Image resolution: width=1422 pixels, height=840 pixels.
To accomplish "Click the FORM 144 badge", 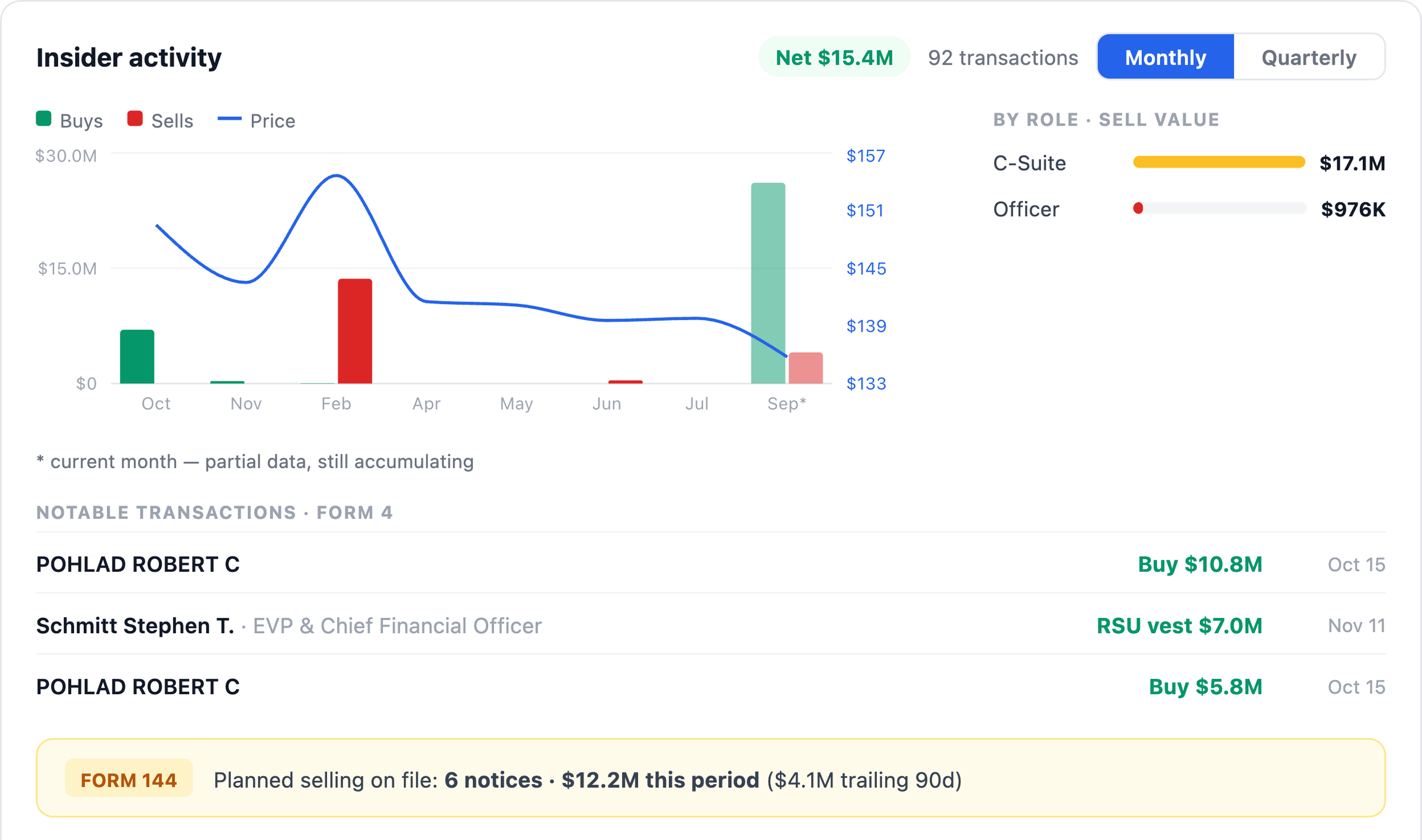I will tap(129, 780).
